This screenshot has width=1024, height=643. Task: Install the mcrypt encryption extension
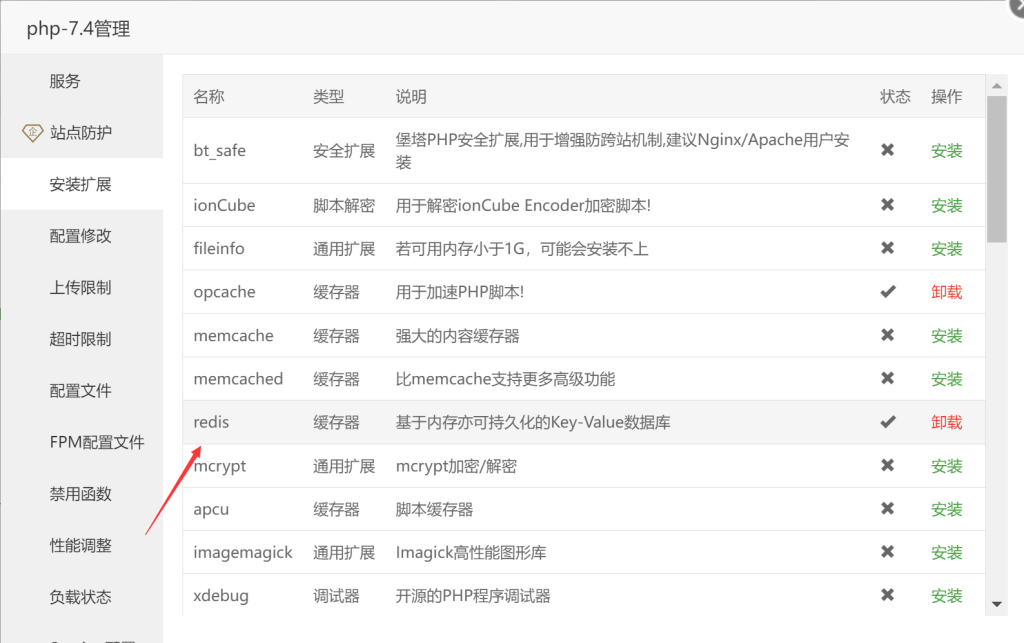[x=946, y=465]
